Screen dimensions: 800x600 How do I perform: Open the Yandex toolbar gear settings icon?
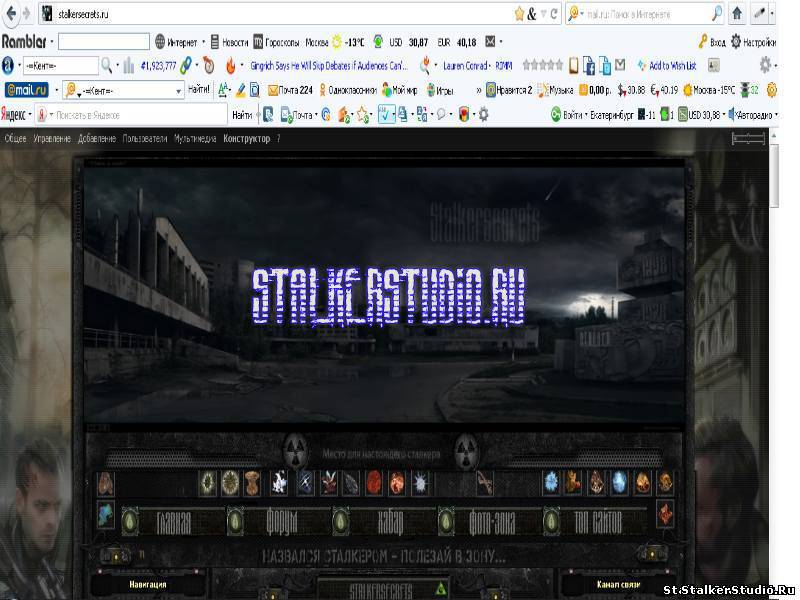click(483, 115)
